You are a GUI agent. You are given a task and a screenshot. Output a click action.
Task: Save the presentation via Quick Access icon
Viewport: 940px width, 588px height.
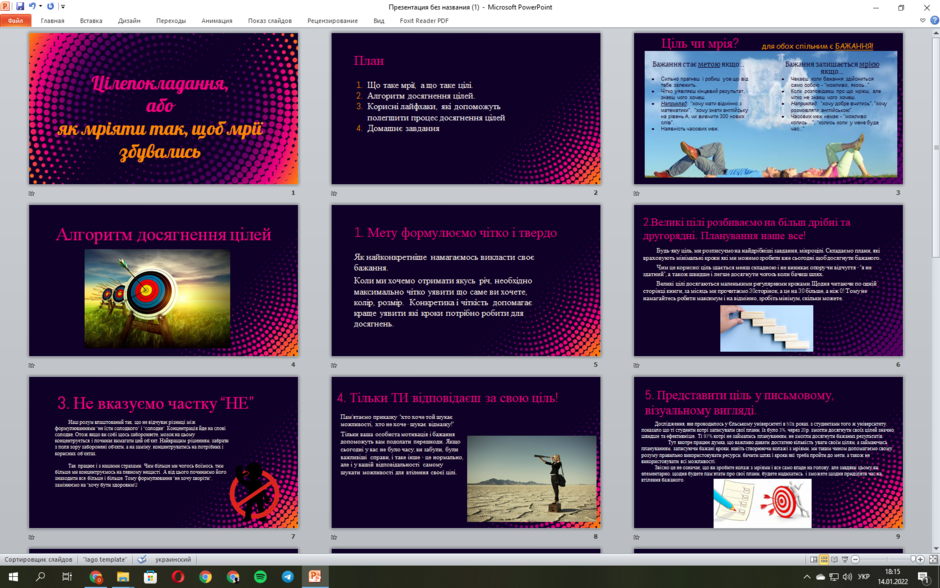[20, 6]
